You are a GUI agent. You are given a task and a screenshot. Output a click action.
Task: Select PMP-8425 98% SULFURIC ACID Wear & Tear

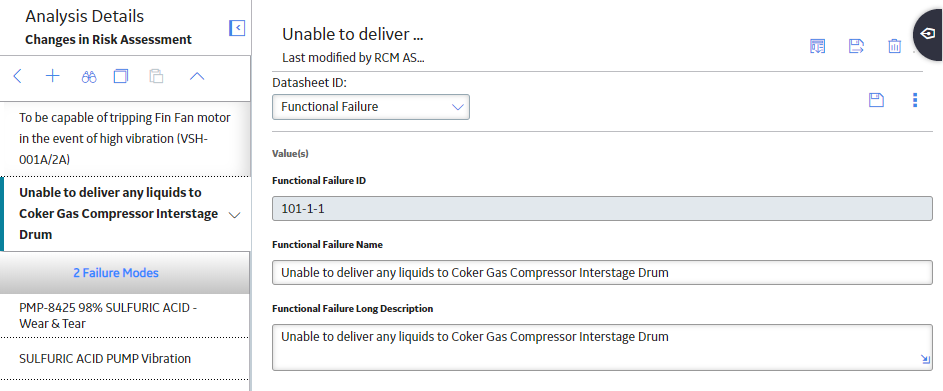(x=125, y=315)
